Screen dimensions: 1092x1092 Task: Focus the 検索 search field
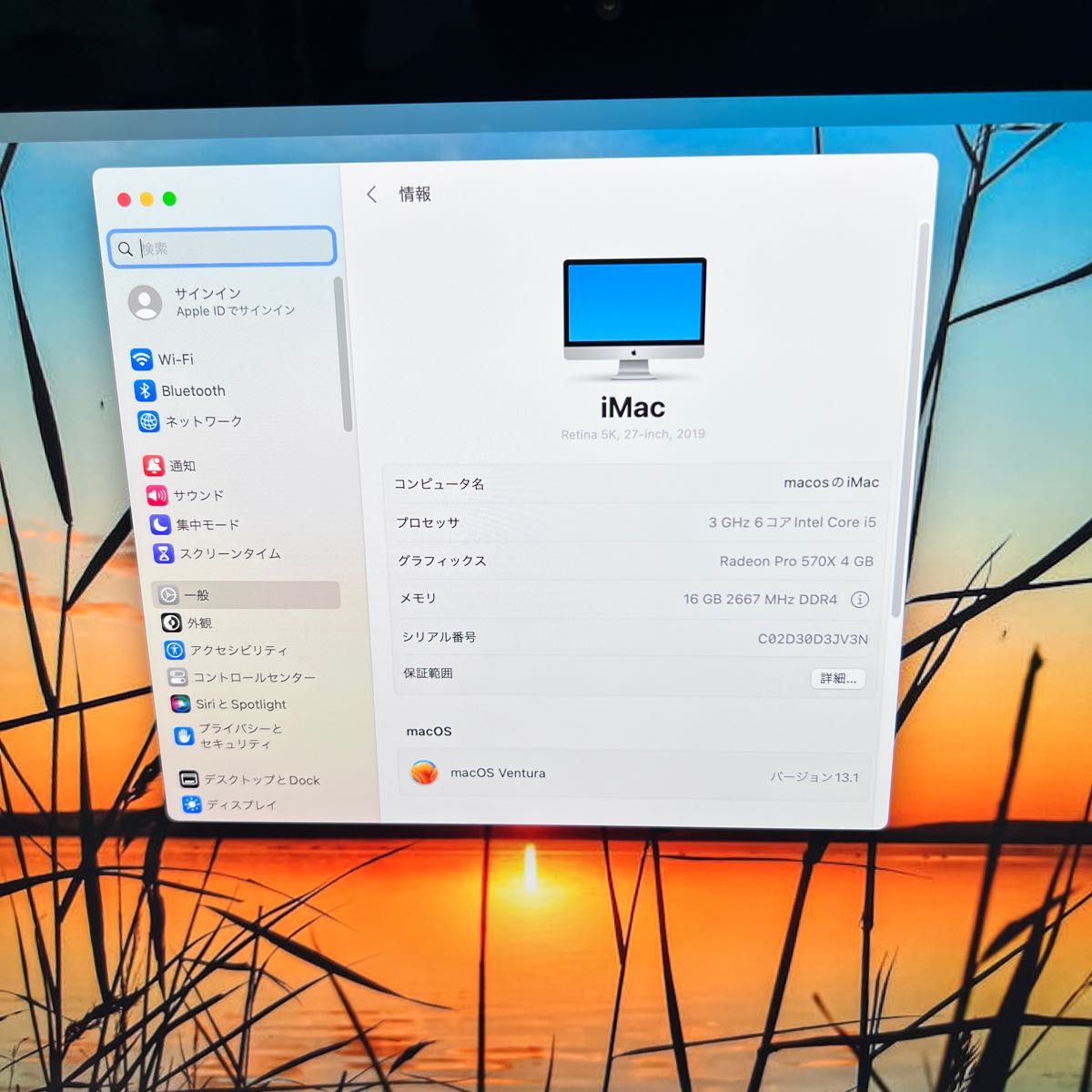point(222,248)
